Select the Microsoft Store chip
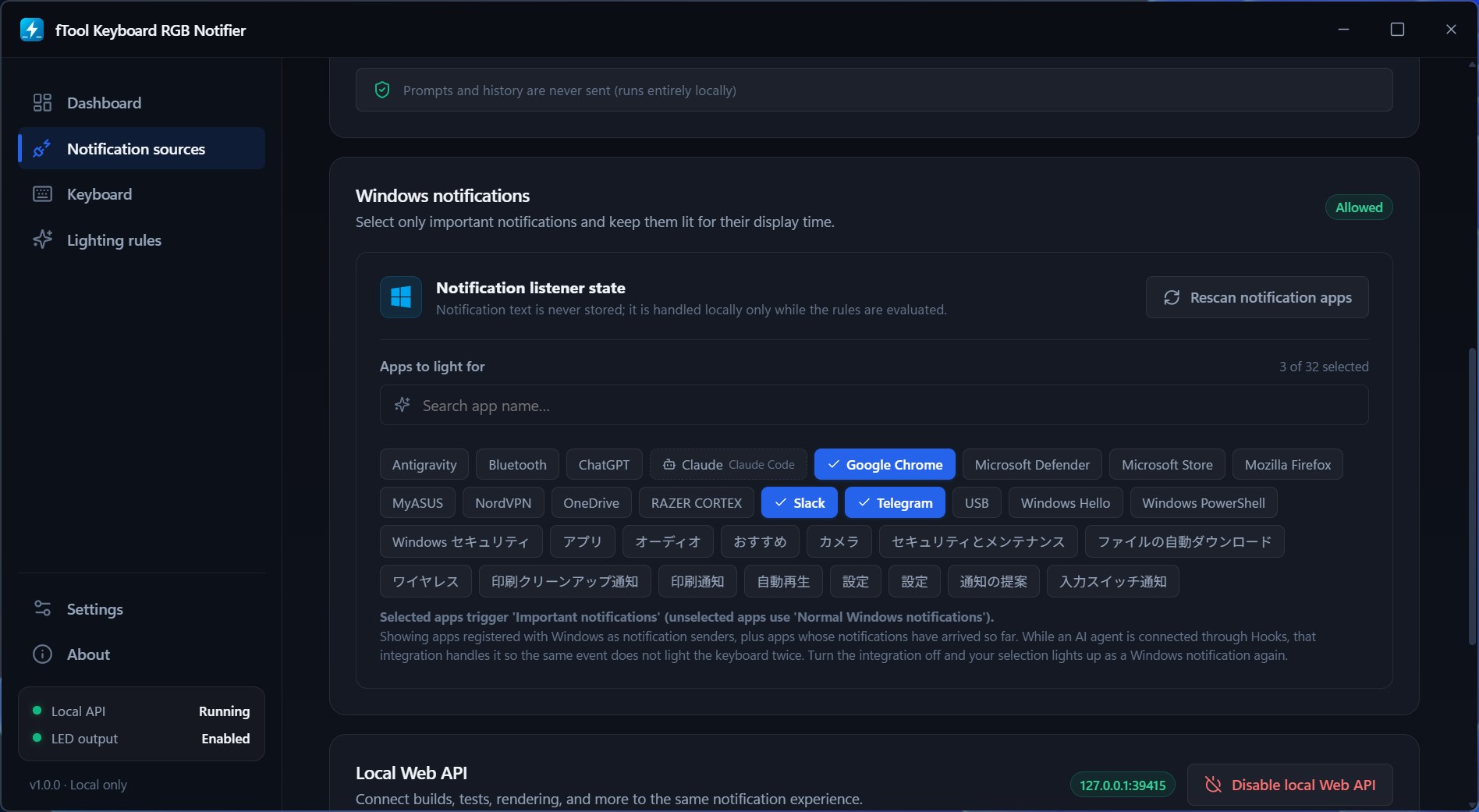The height and width of the screenshot is (812, 1479). click(1167, 464)
